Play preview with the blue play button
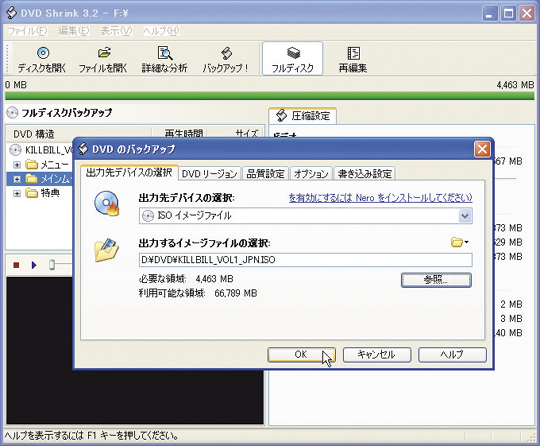Viewport: 540px width, 446px height. coord(34,265)
